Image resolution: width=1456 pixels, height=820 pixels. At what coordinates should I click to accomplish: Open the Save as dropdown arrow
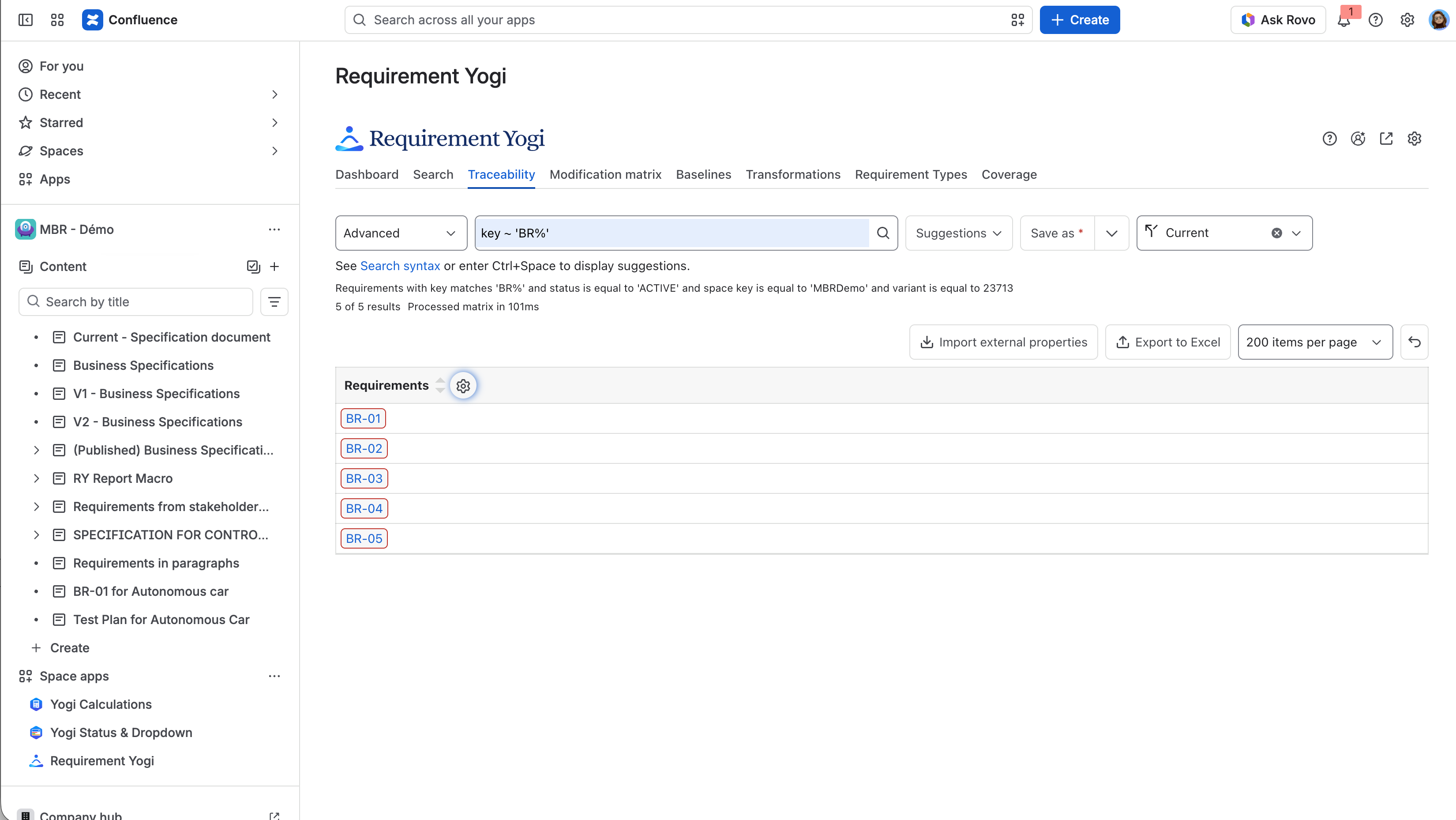(x=1111, y=233)
